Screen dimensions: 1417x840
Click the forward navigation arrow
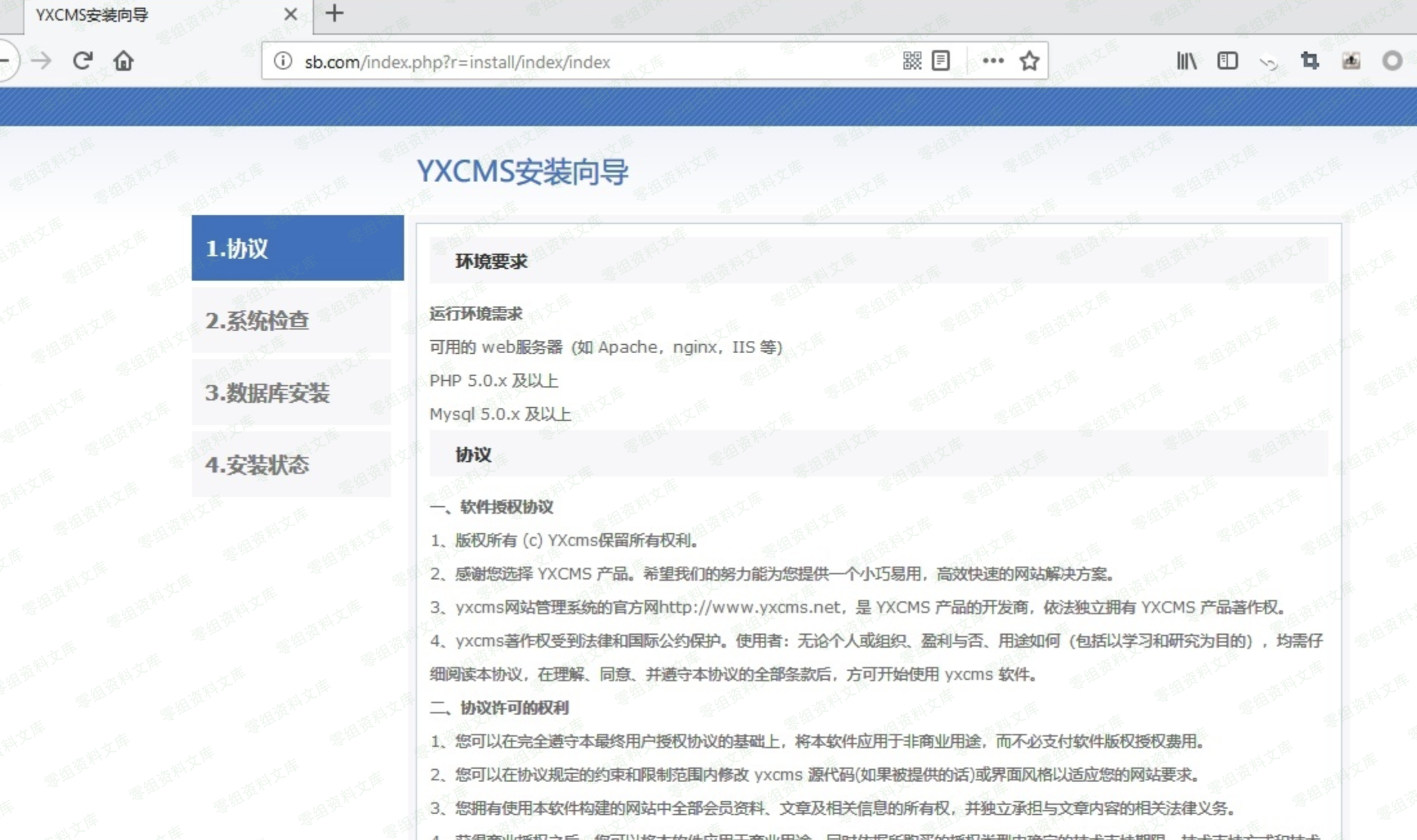click(x=42, y=61)
